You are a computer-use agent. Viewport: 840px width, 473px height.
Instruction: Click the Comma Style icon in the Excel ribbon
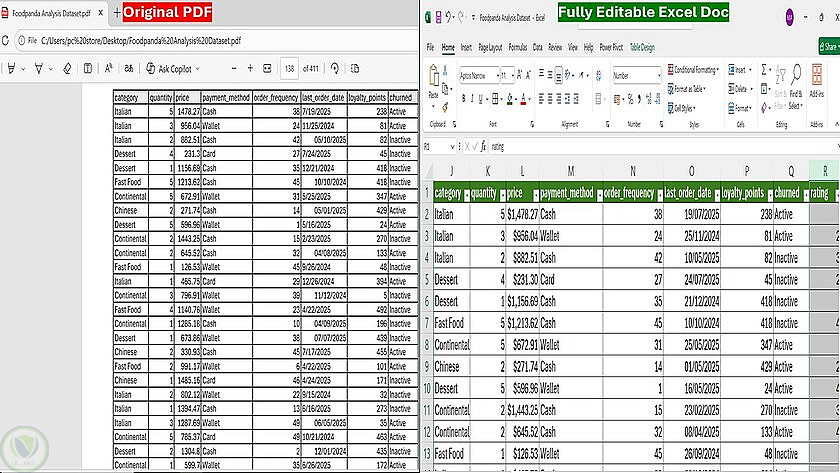639,99
